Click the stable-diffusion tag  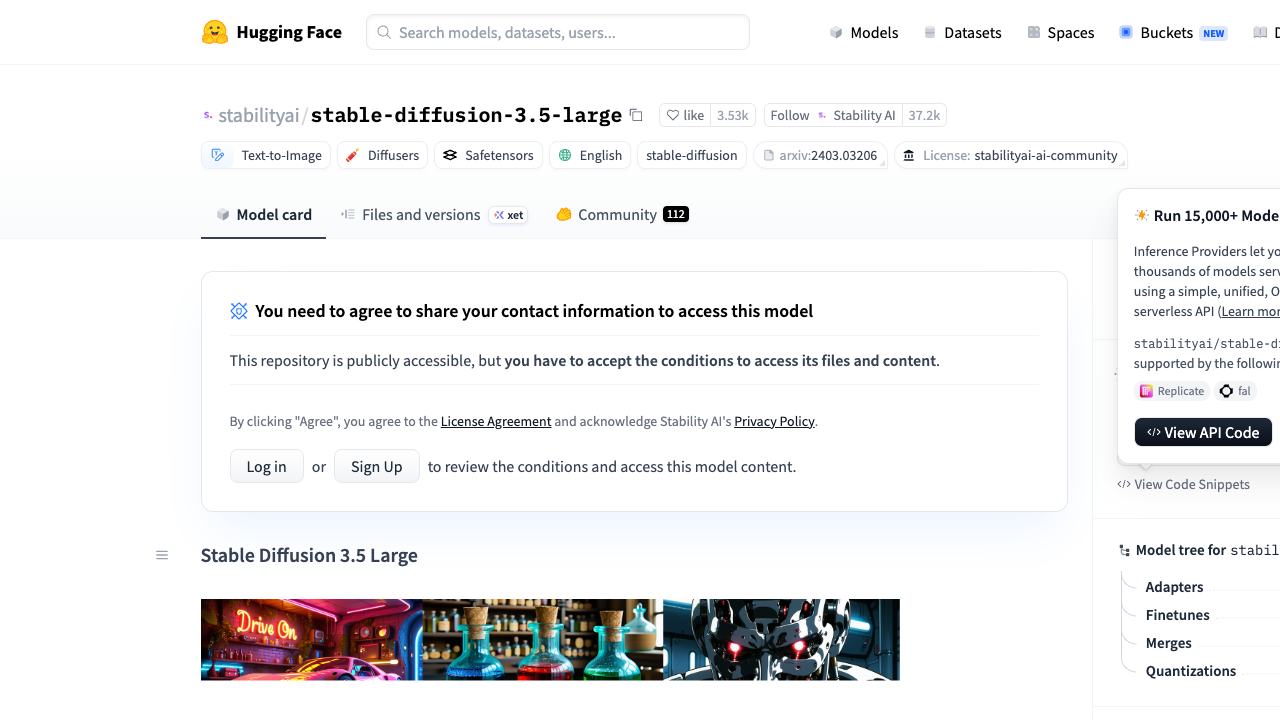click(x=692, y=155)
